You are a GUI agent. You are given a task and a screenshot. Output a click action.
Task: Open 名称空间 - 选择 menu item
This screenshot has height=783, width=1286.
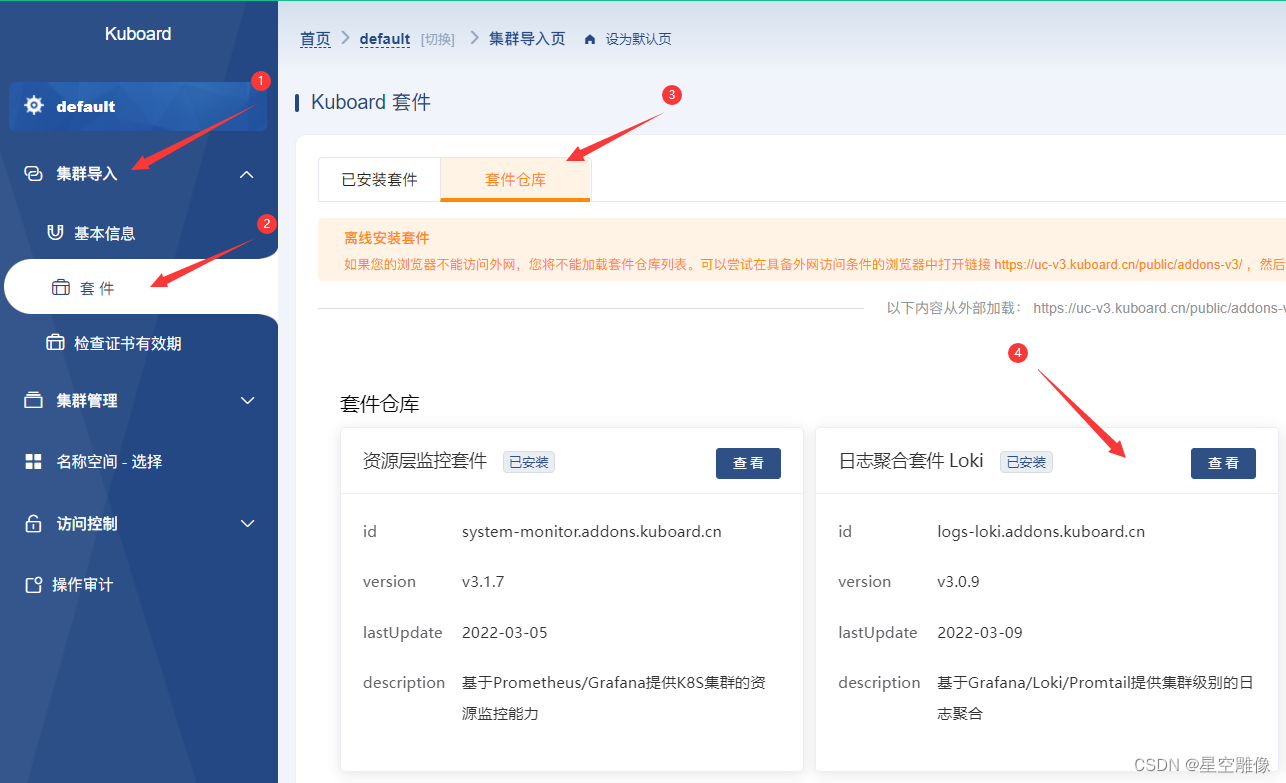click(x=139, y=462)
